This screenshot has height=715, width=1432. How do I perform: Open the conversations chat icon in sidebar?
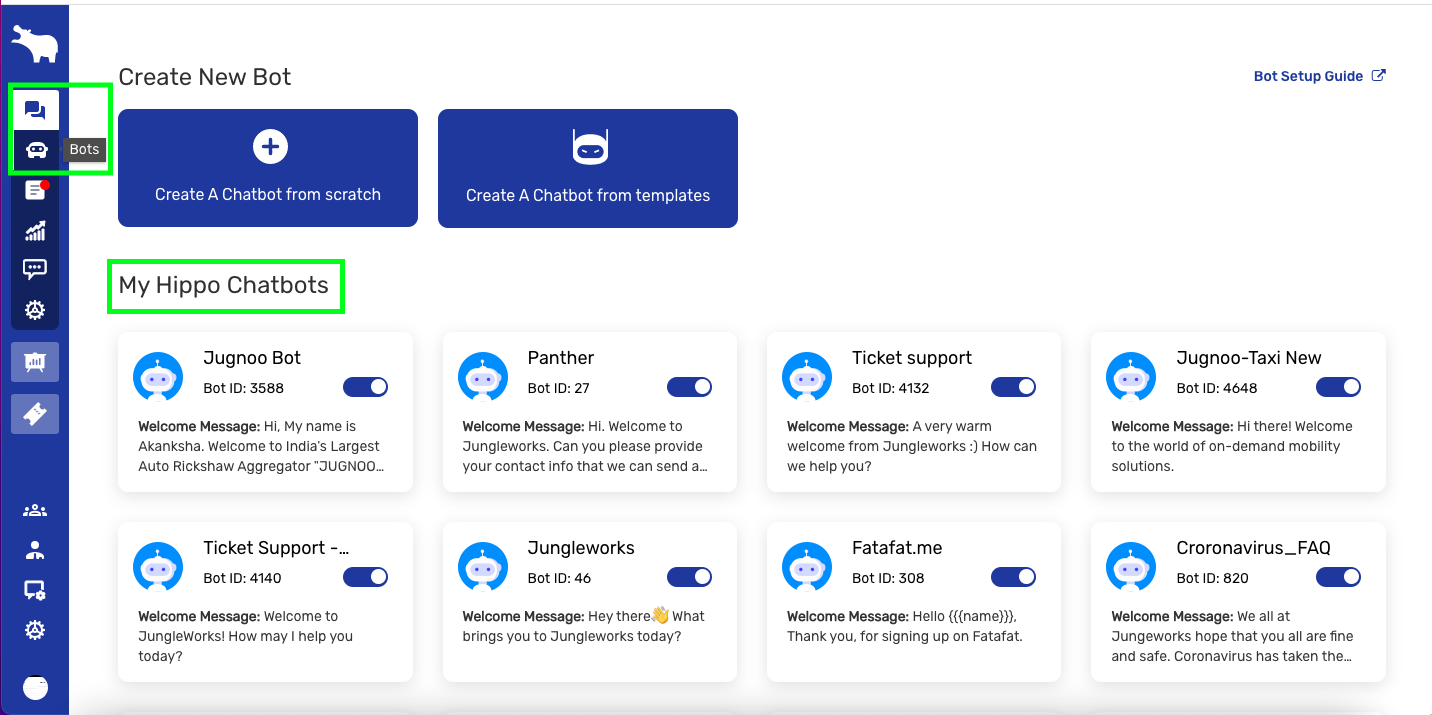coord(35,110)
